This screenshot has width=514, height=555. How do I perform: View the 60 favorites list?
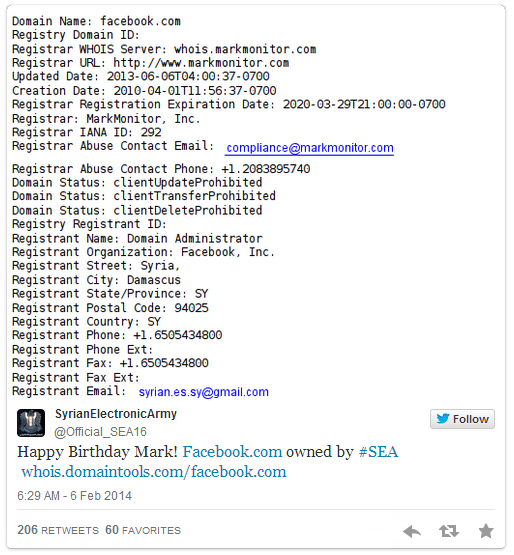[x=143, y=530]
